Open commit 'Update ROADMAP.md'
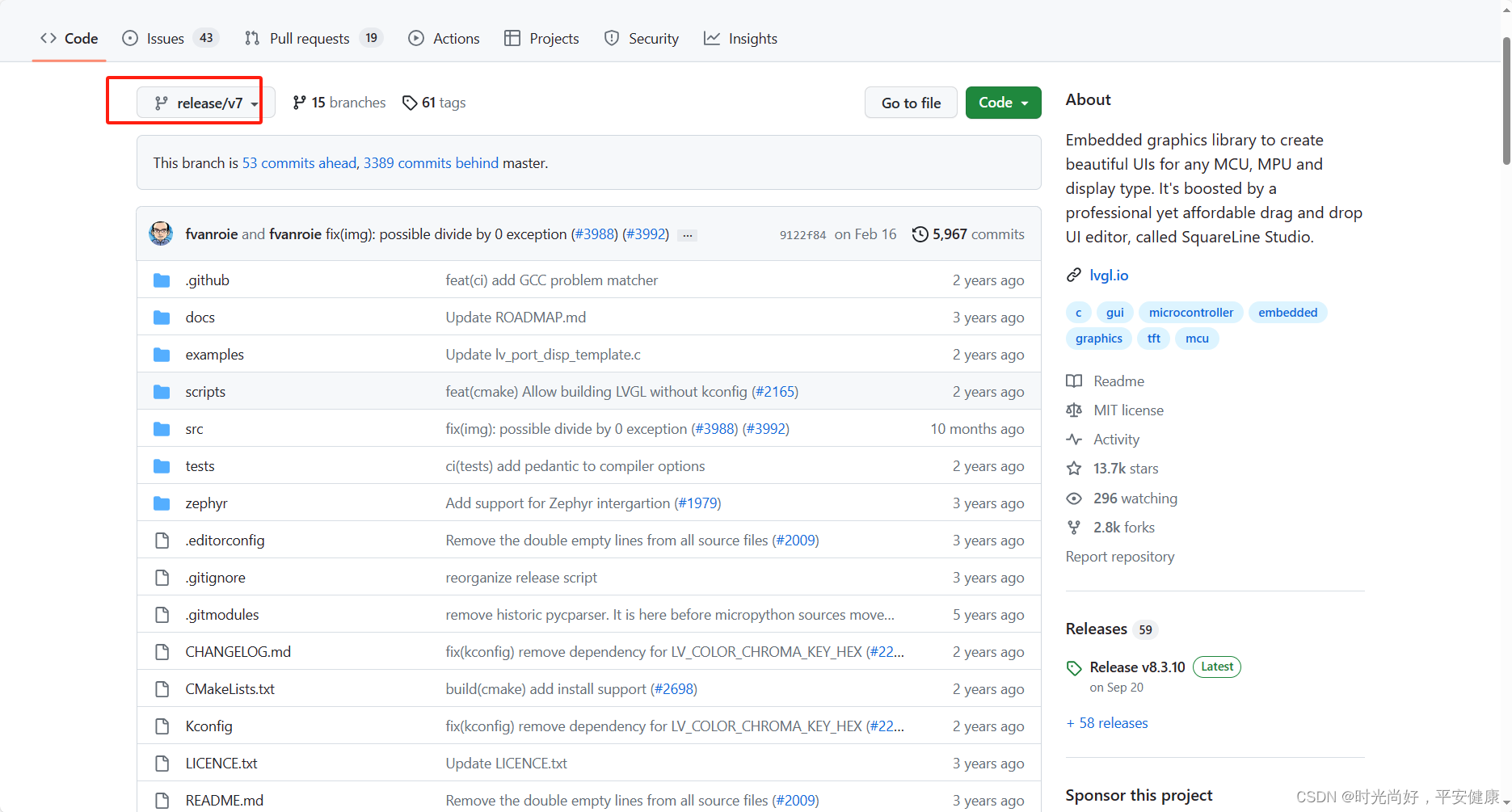Screen dimensions: 1512x812 pos(516,318)
